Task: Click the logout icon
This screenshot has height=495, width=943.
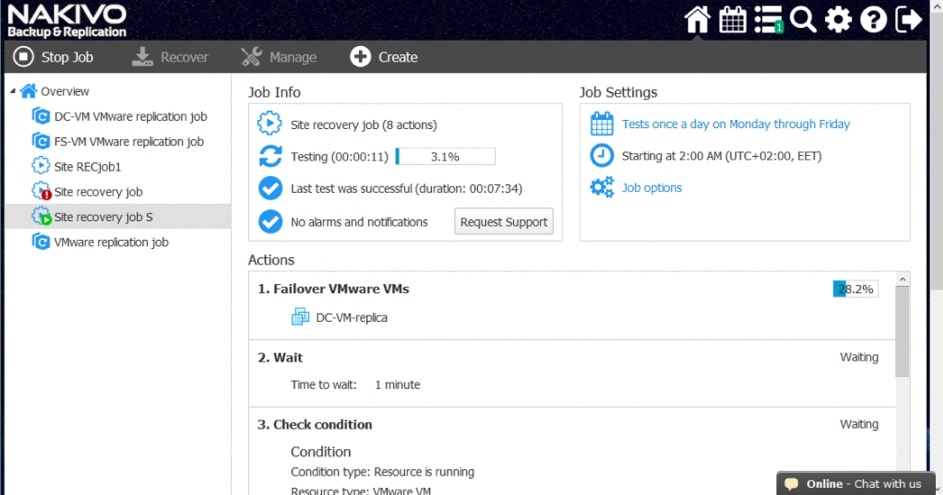Action: (x=908, y=19)
